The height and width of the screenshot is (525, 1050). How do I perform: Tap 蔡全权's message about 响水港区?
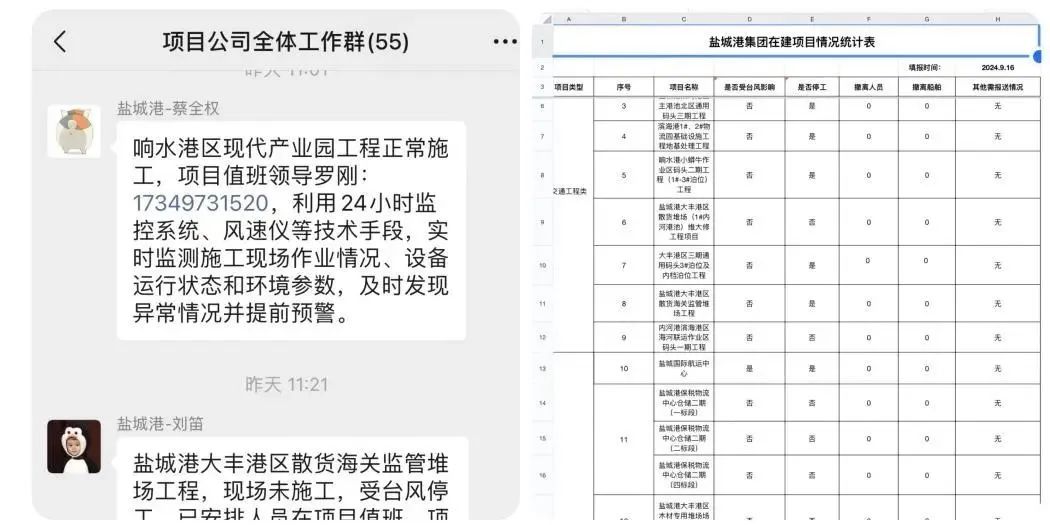[x=290, y=231]
